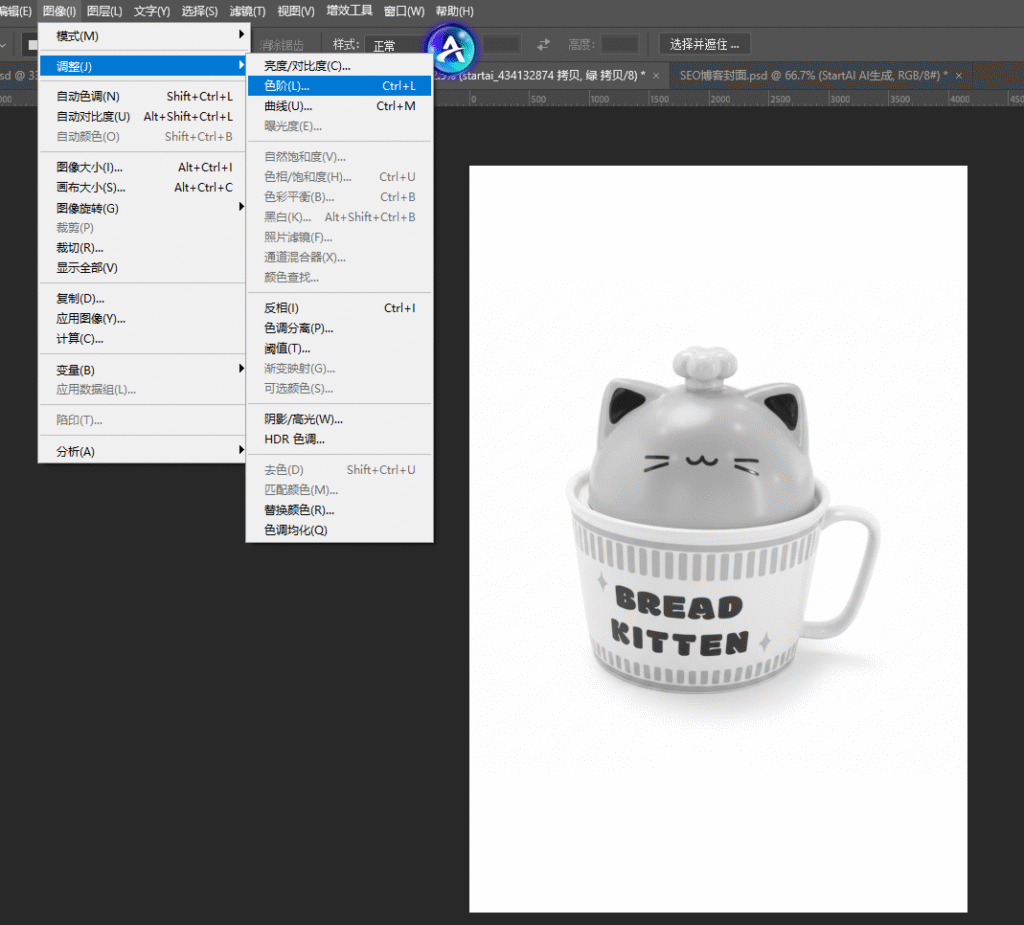The image size is (1024, 925).
Task: Open the 图层(L) menu
Action: pos(104,11)
